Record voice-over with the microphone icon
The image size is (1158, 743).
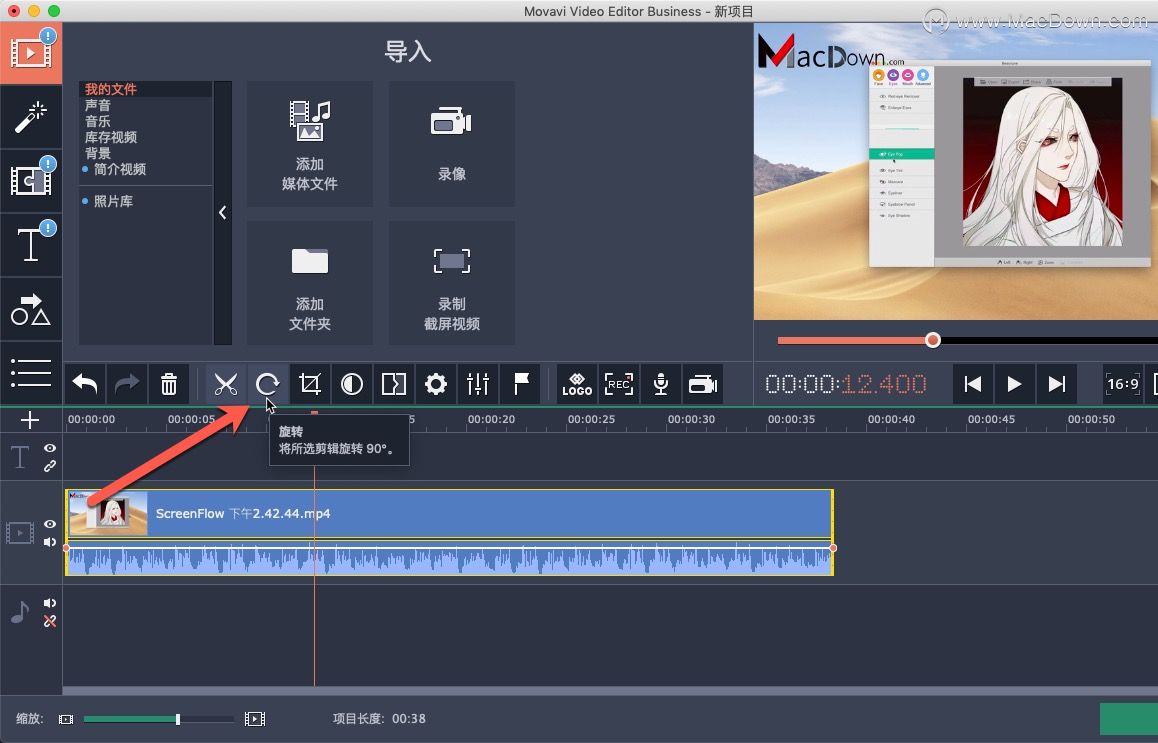pyautogui.click(x=661, y=384)
